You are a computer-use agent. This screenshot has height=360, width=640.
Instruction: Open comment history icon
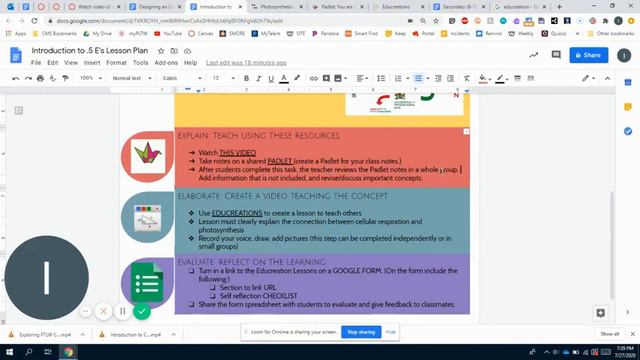pos(556,55)
